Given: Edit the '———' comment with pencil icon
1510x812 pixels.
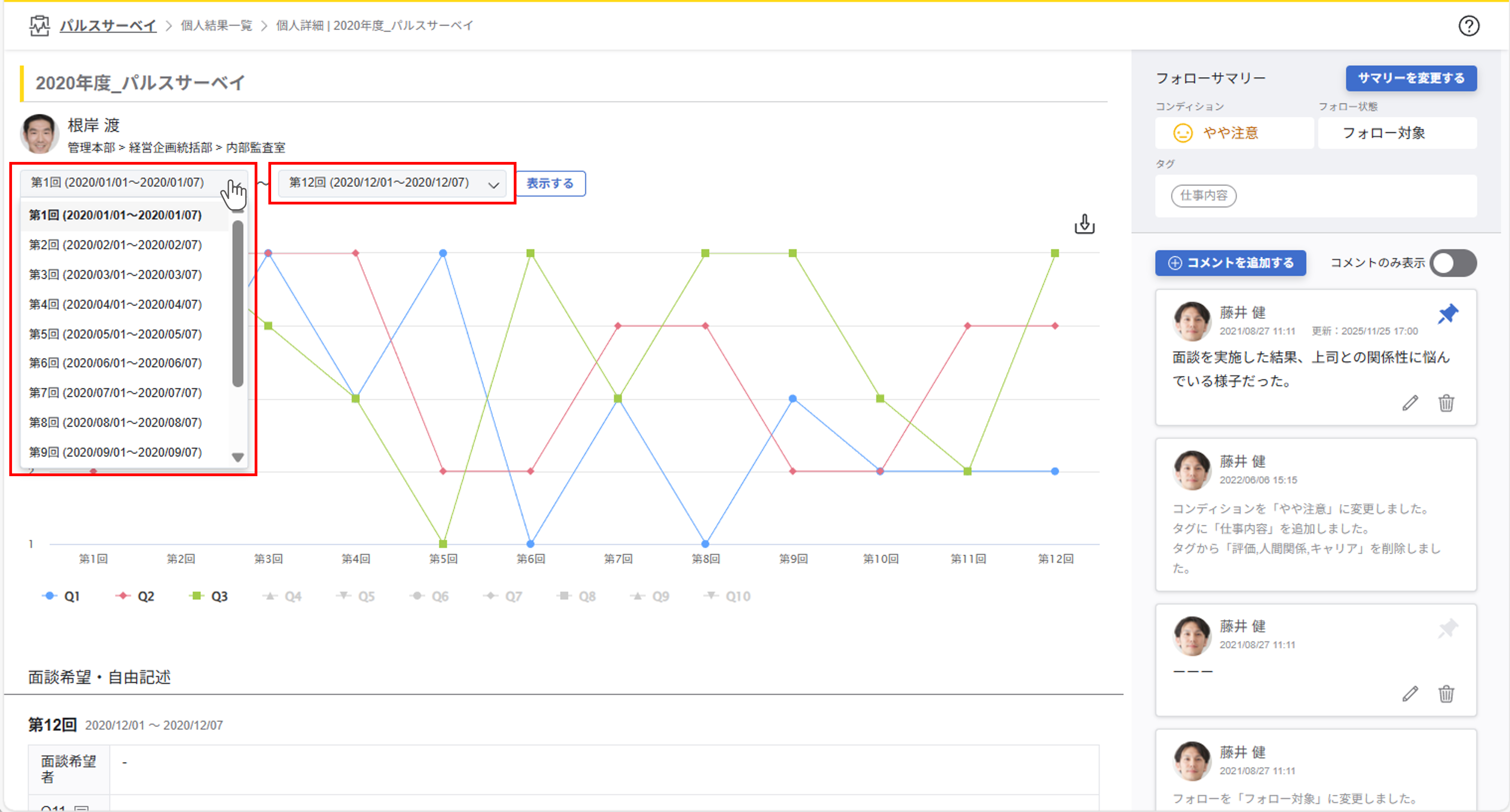Looking at the screenshot, I should [1410, 694].
